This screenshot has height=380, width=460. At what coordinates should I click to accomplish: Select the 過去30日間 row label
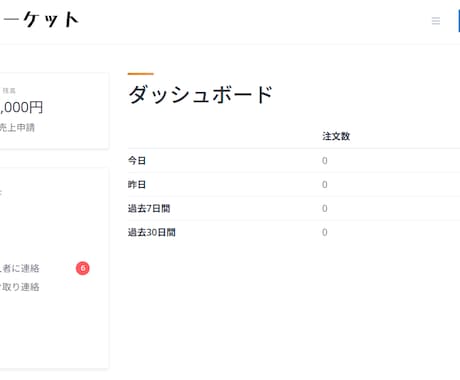(152, 232)
